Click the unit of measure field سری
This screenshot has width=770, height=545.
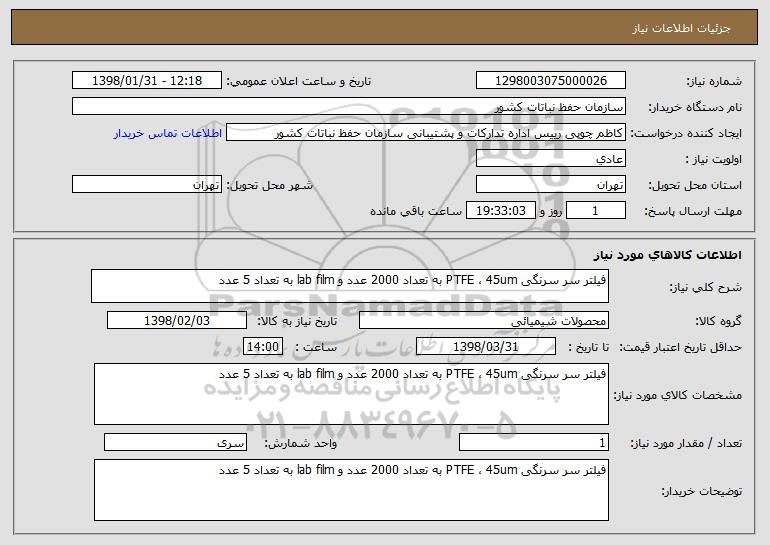coord(175,442)
